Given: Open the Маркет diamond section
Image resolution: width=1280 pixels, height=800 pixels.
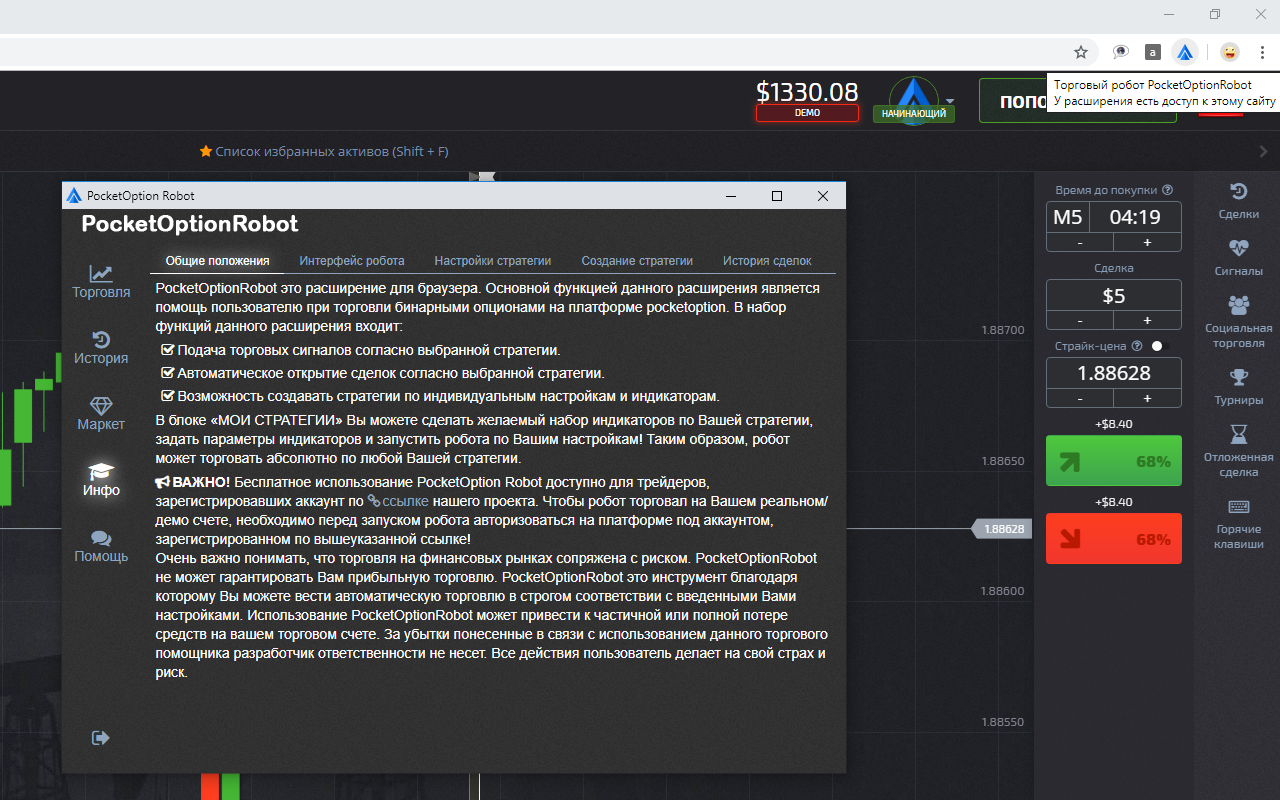Looking at the screenshot, I should 101,413.
